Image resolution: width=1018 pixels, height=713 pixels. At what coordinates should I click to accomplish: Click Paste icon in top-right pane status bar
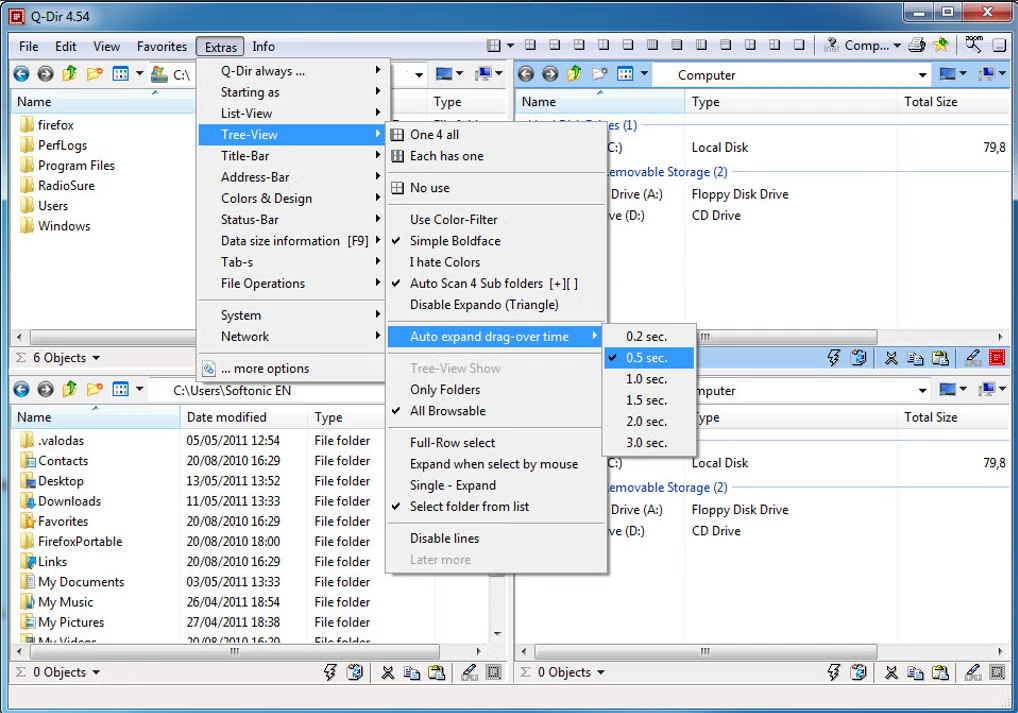[940, 358]
